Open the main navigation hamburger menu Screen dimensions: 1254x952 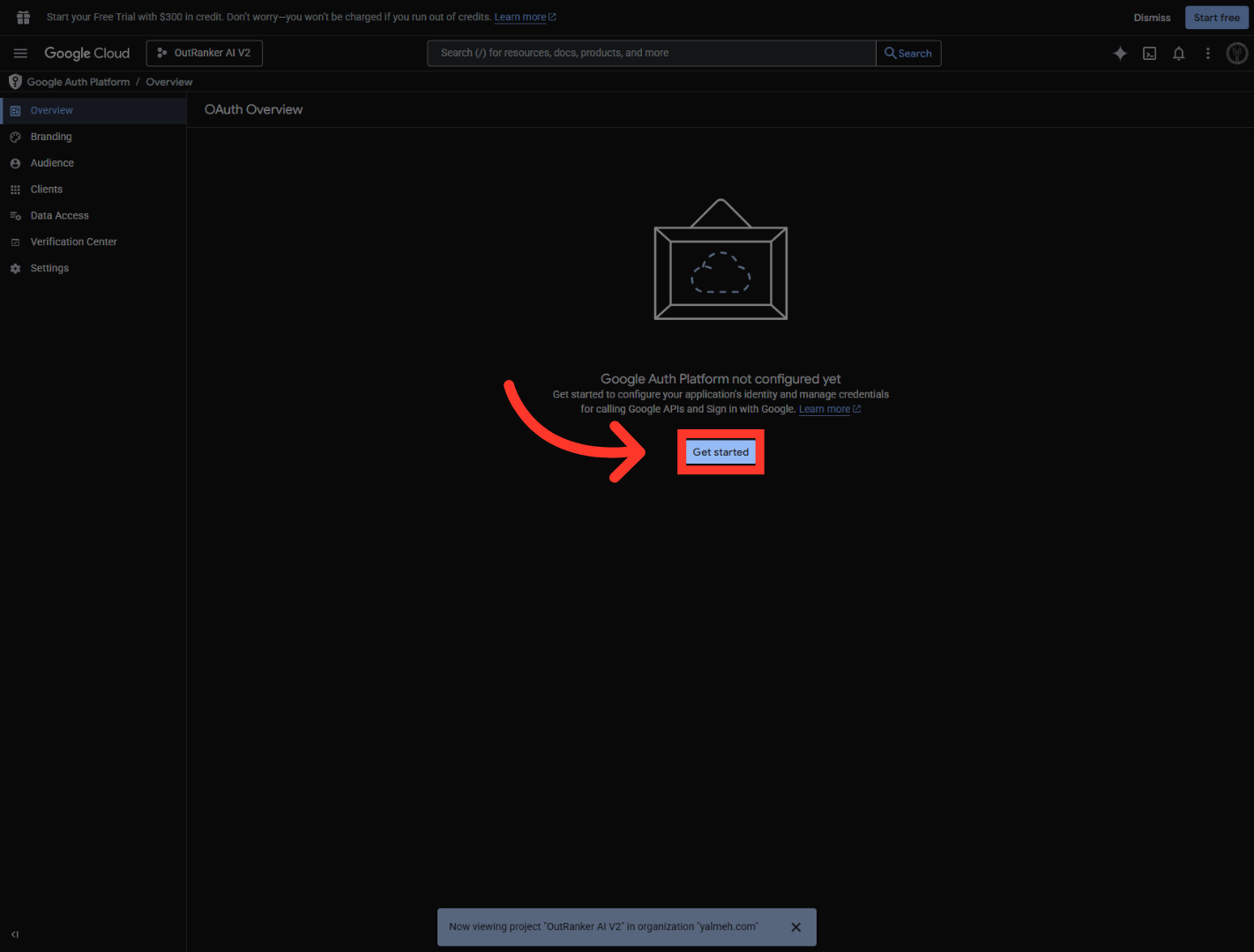20,53
